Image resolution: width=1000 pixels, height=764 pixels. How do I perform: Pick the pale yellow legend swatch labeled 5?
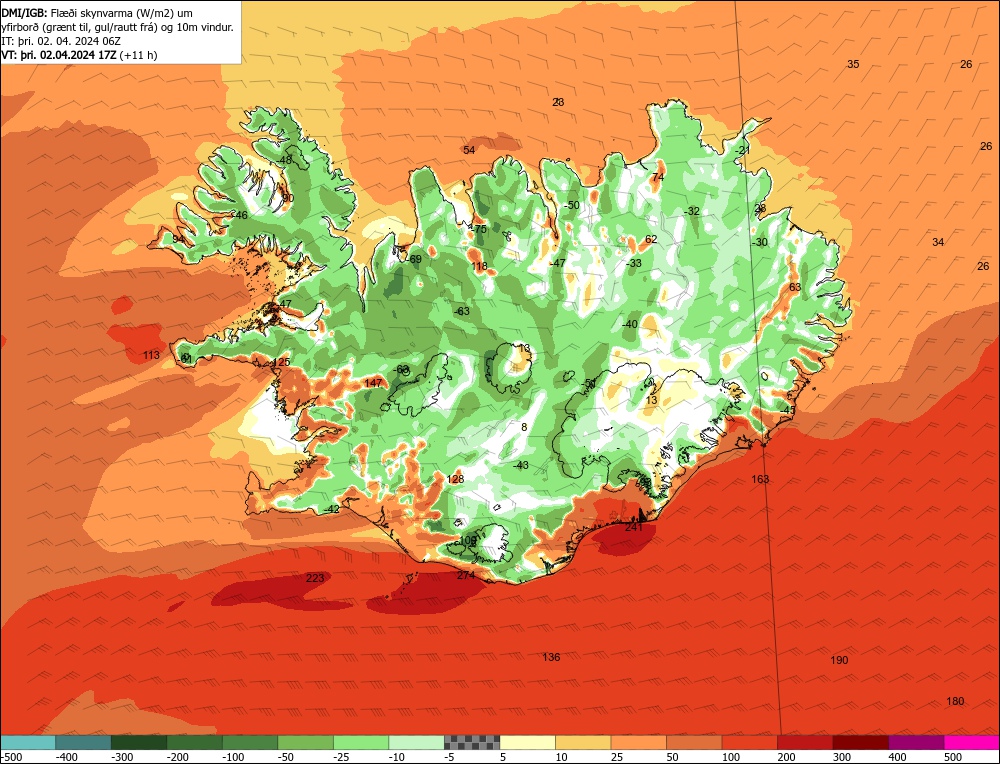[x=527, y=742]
